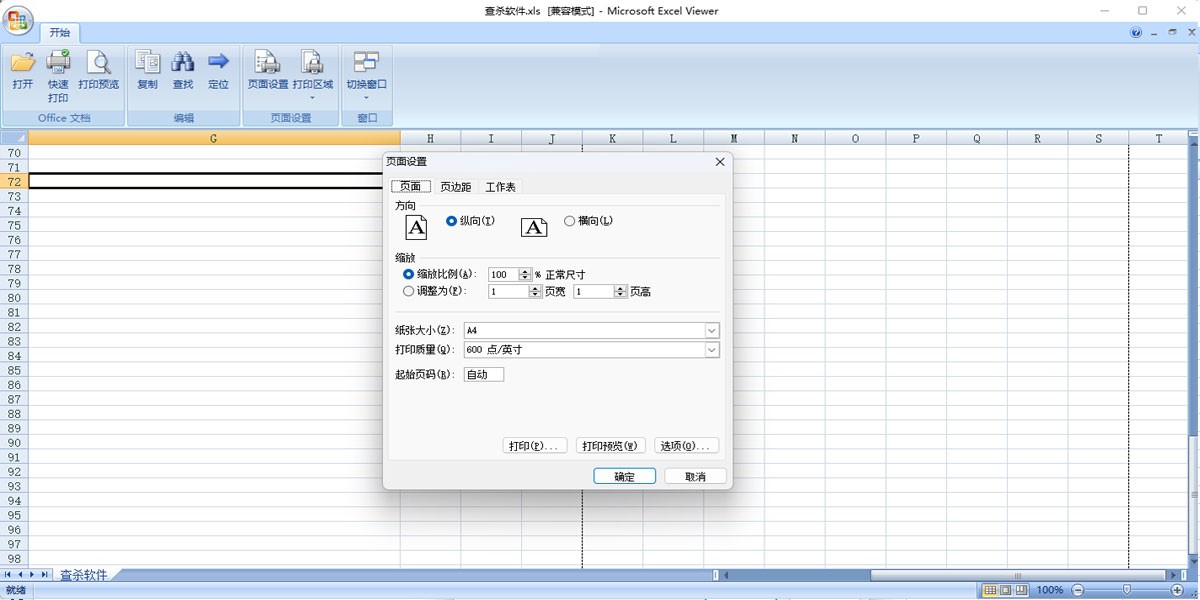Click the Office button logo

point(19,20)
